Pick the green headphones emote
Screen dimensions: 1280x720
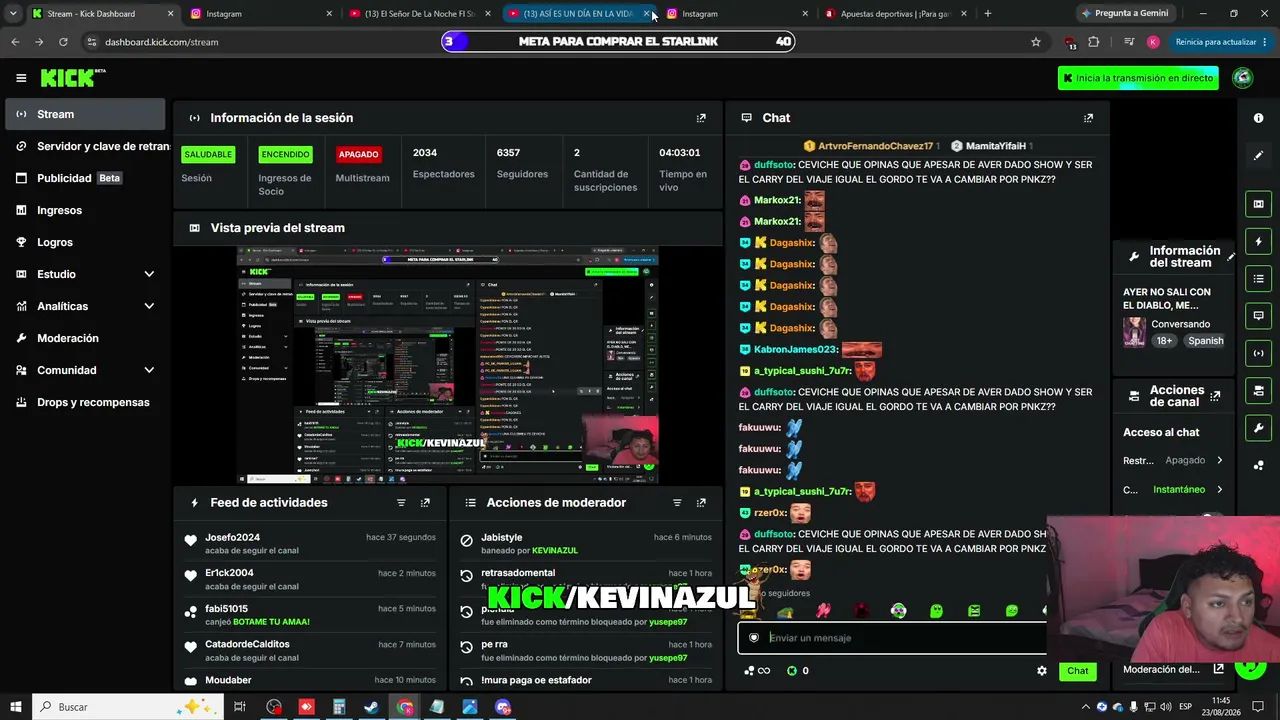[899, 611]
